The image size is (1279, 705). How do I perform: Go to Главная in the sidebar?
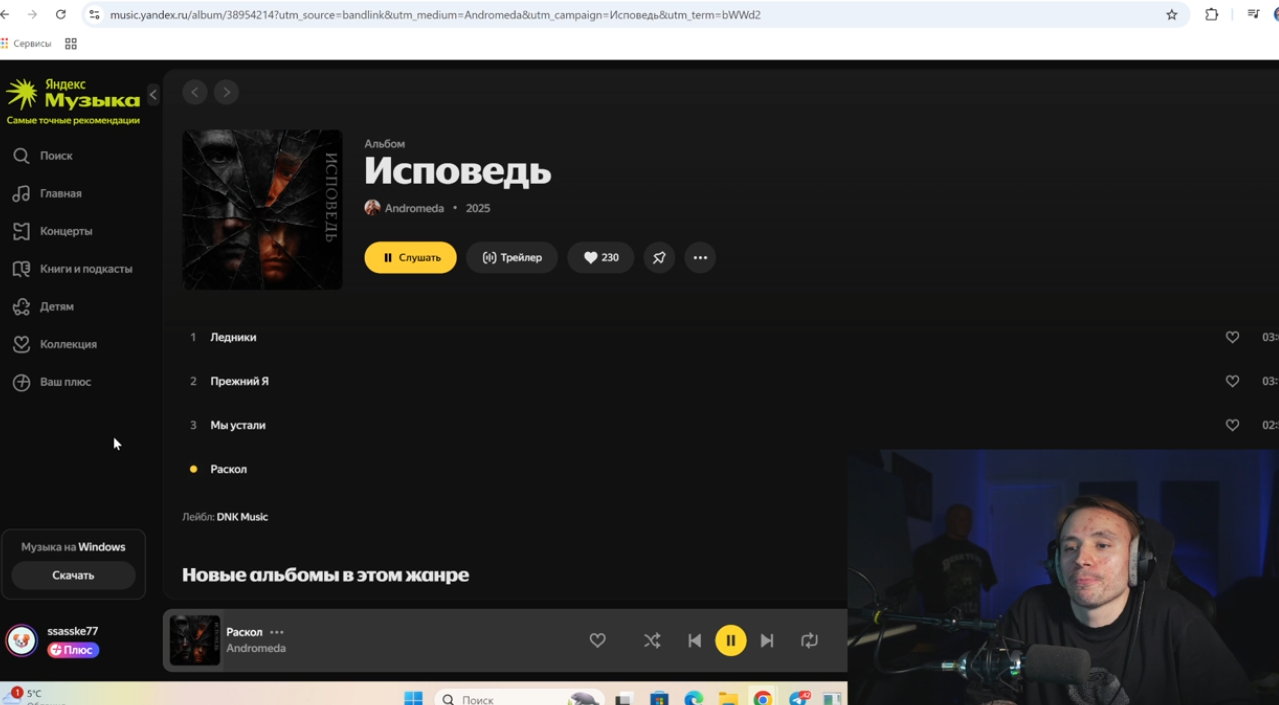pos(48,194)
